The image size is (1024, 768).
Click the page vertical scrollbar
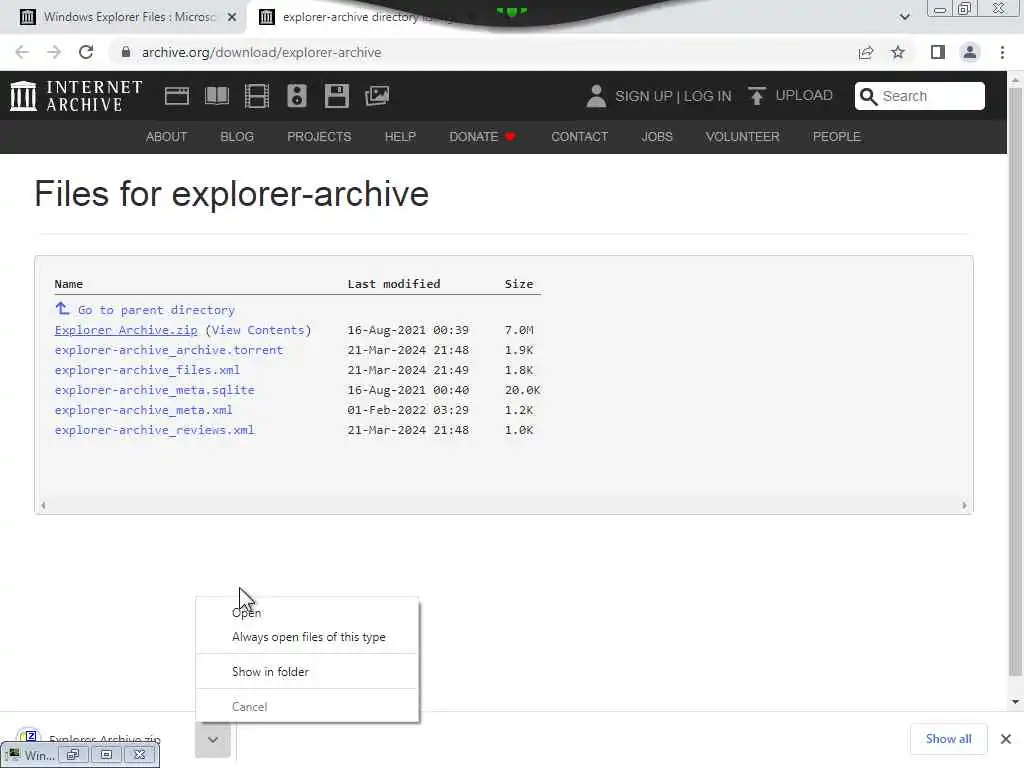pos(1015,382)
